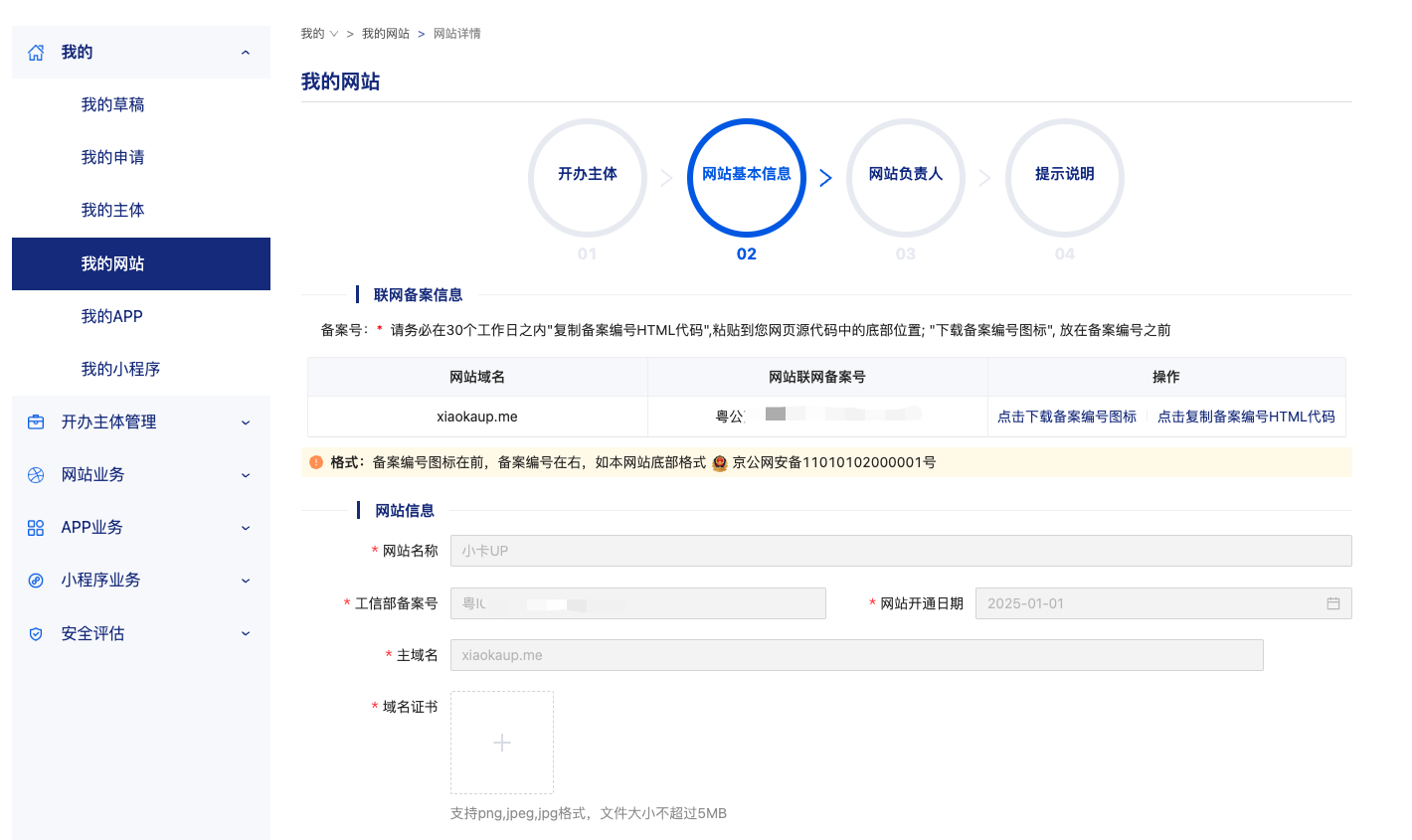The width and height of the screenshot is (1412, 840).
Task: Select 我的网站 in sidebar
Action: [x=141, y=263]
